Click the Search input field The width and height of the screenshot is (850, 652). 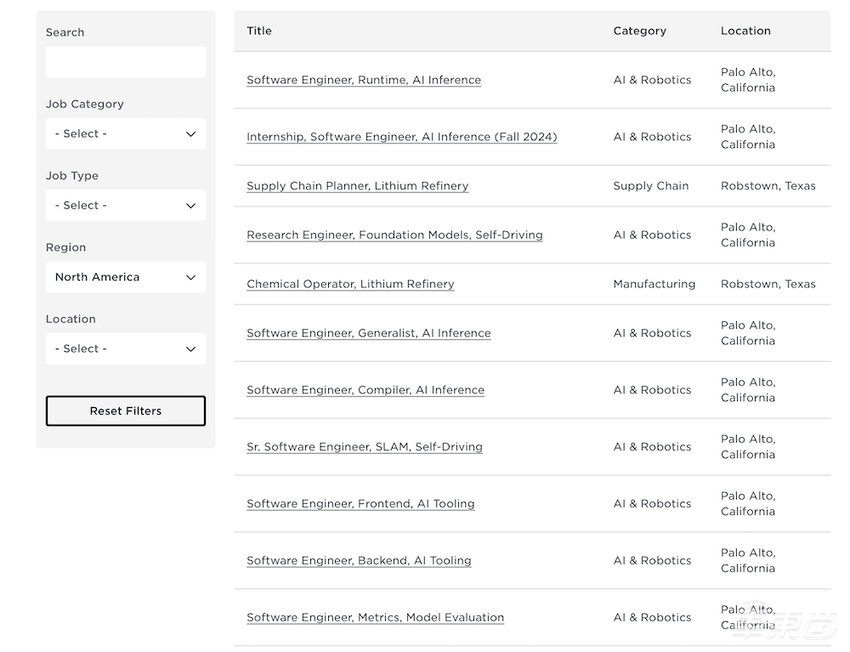[x=125, y=62]
